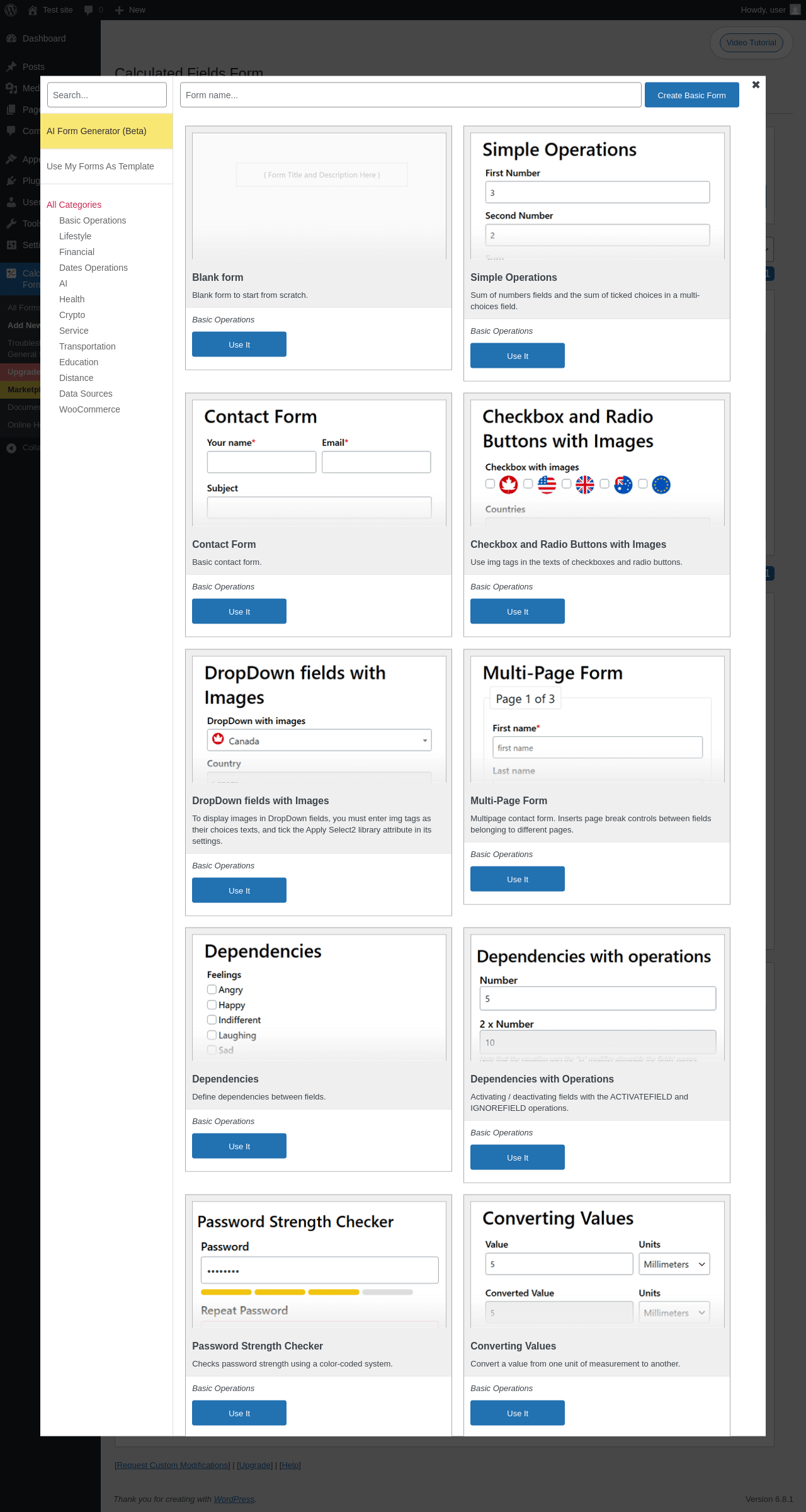The image size is (806, 1512).
Task: Click First Number field in Simple Operations
Action: point(598,192)
